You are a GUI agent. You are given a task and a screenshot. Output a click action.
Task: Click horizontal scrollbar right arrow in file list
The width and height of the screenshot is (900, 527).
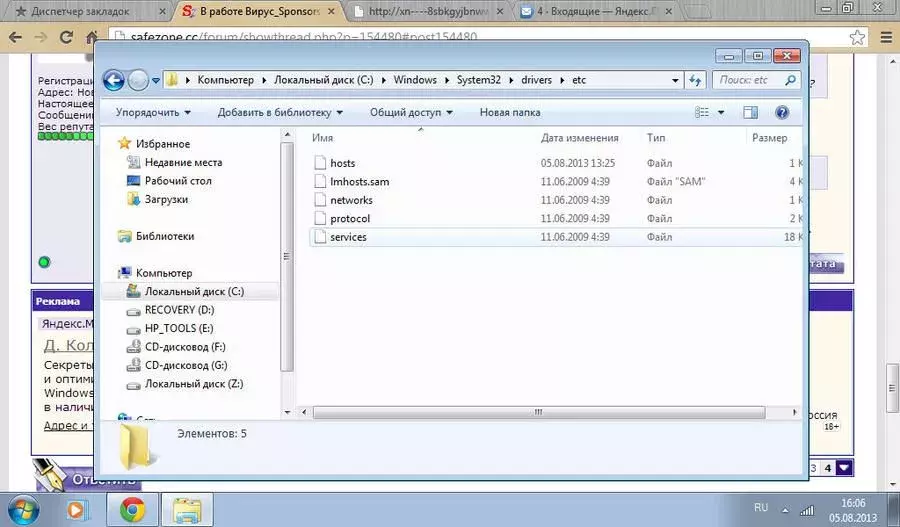point(795,412)
